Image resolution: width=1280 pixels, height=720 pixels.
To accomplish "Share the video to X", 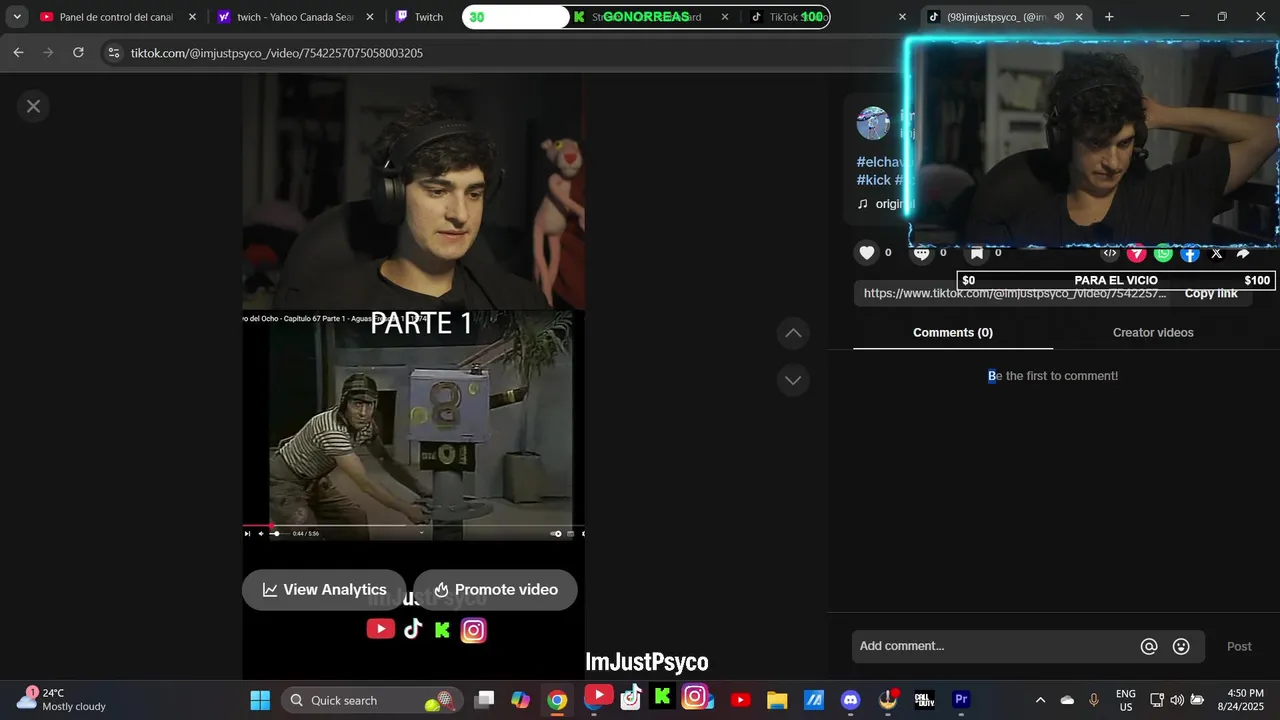I will coord(1217,253).
